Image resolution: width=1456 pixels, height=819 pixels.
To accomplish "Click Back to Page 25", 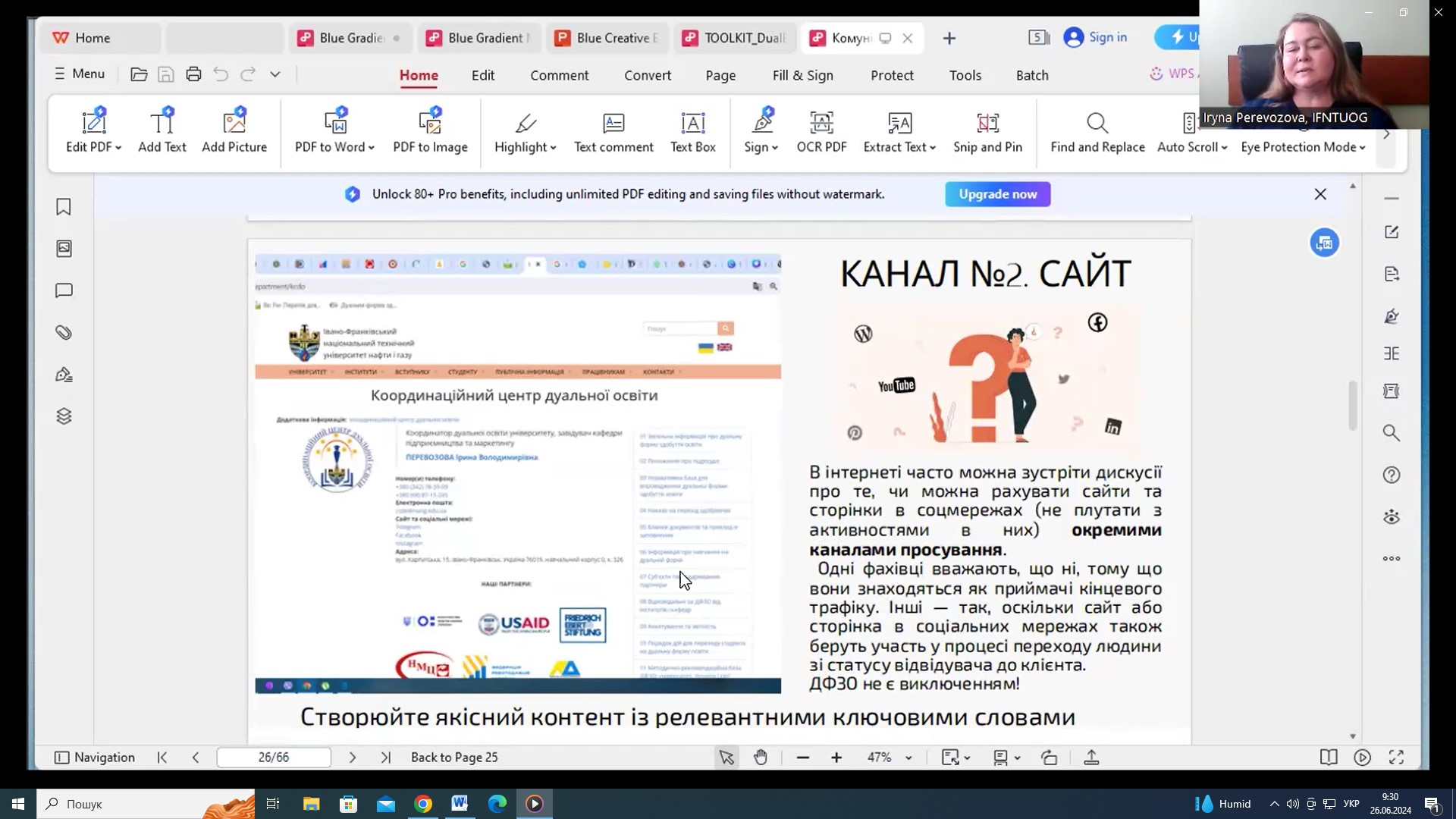I will [454, 758].
